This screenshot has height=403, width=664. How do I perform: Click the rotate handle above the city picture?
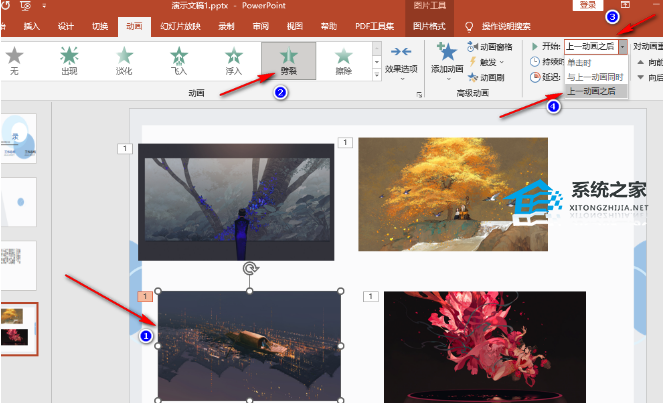[250, 268]
